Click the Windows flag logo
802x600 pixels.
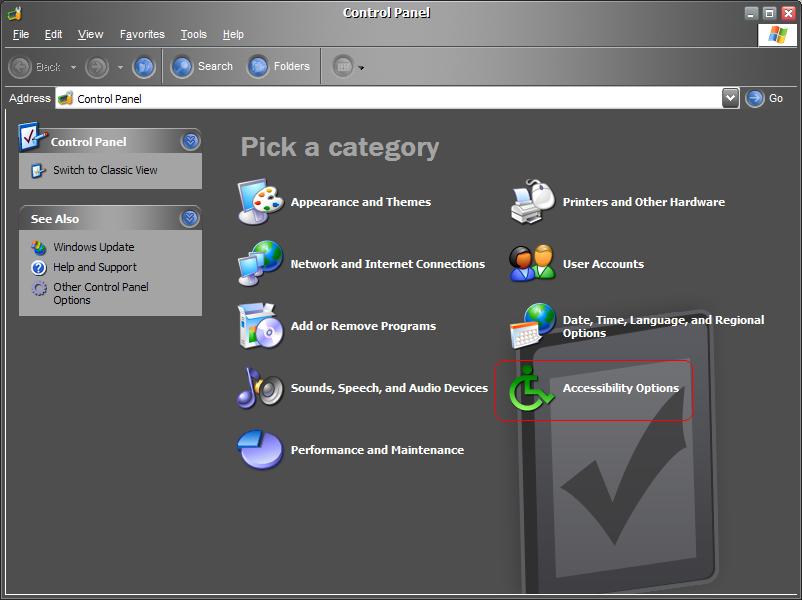777,35
